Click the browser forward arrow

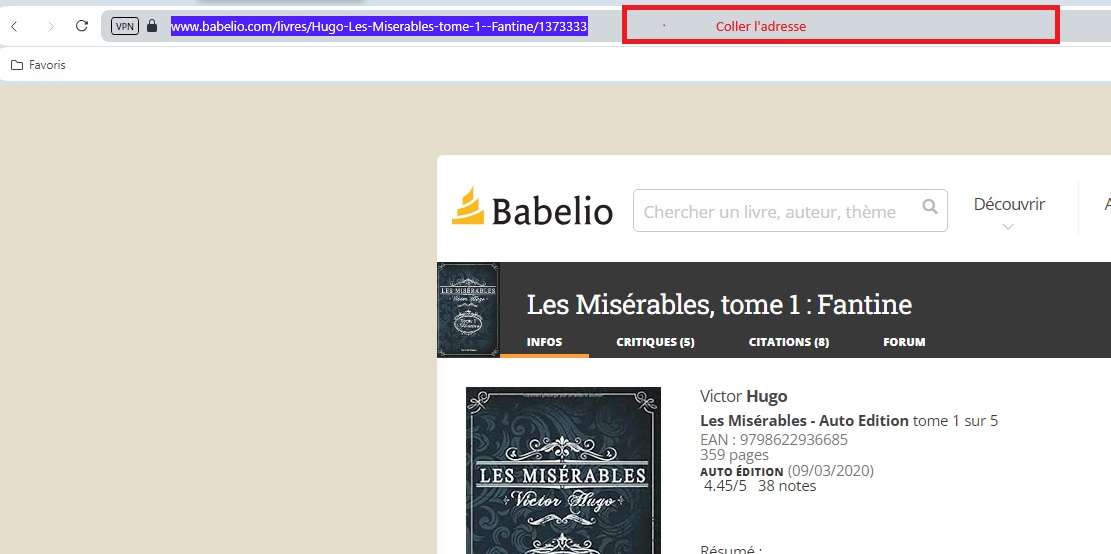click(x=50, y=26)
